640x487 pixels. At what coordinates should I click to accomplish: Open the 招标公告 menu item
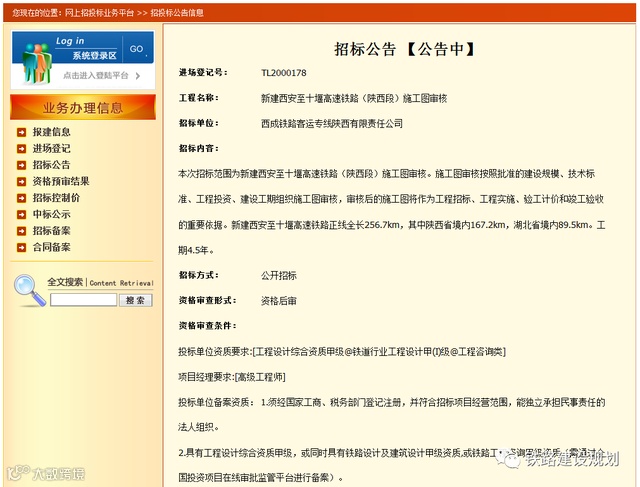tap(51, 165)
